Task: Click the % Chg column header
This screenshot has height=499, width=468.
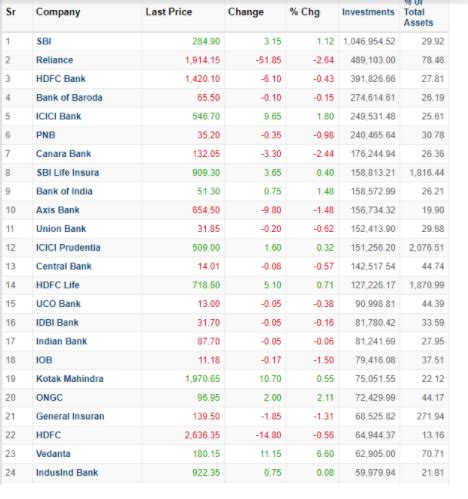Action: 305,12
